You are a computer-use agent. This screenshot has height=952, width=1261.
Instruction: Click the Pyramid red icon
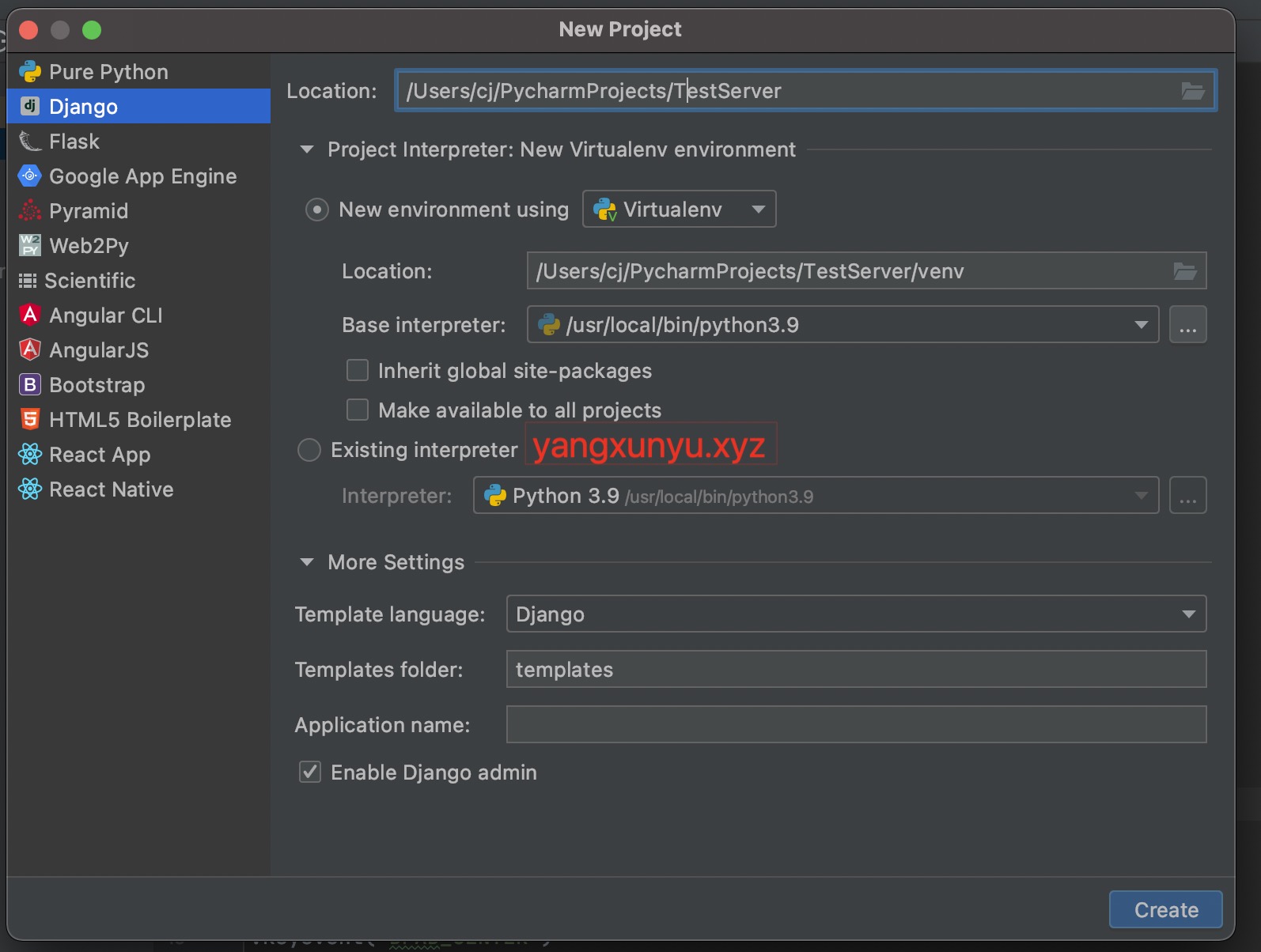pos(30,210)
